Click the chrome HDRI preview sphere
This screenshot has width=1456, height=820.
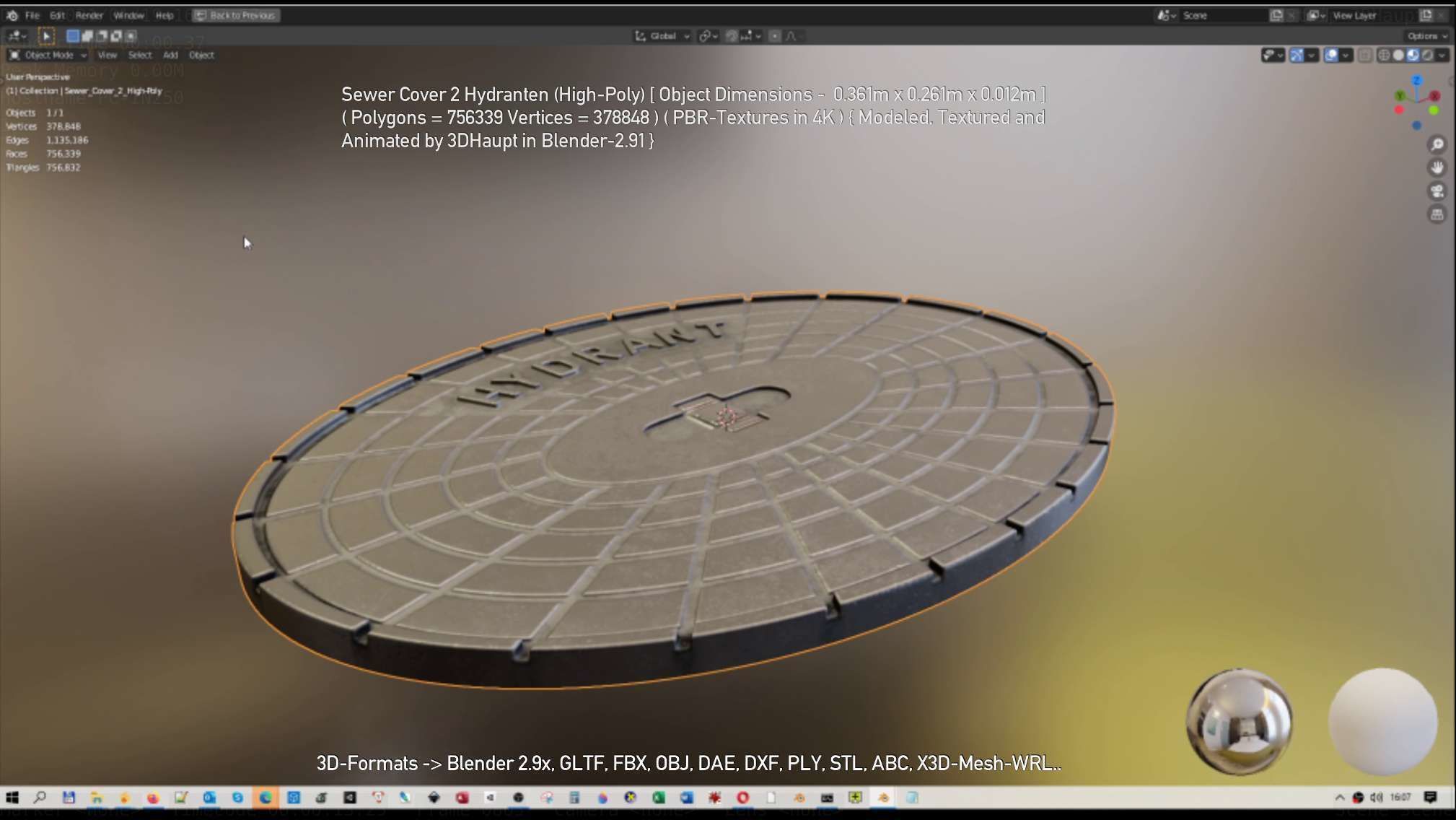click(1239, 721)
